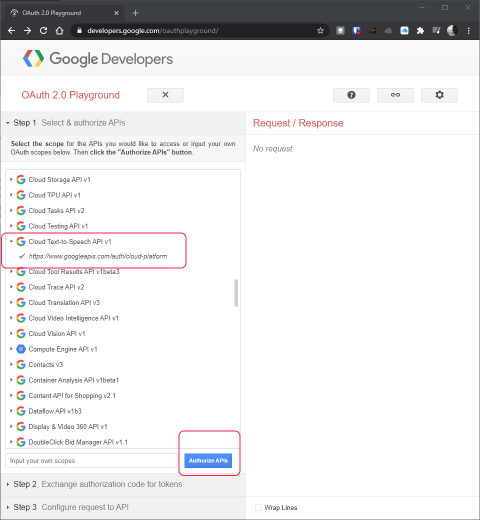Screen dimensions: 480x520
Task: Bookmark this page with the star
Action: [x=320, y=31]
